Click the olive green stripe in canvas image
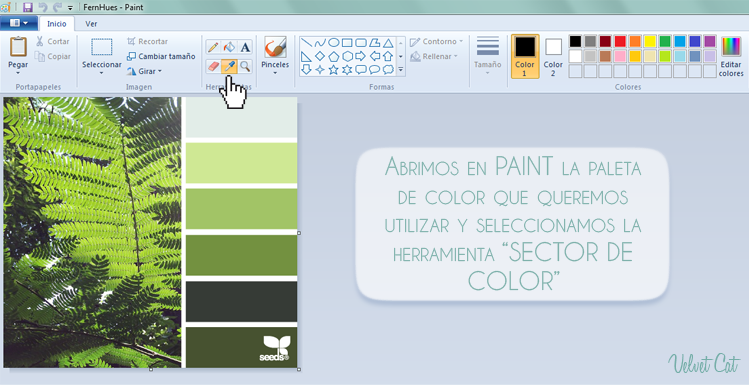 click(x=241, y=255)
